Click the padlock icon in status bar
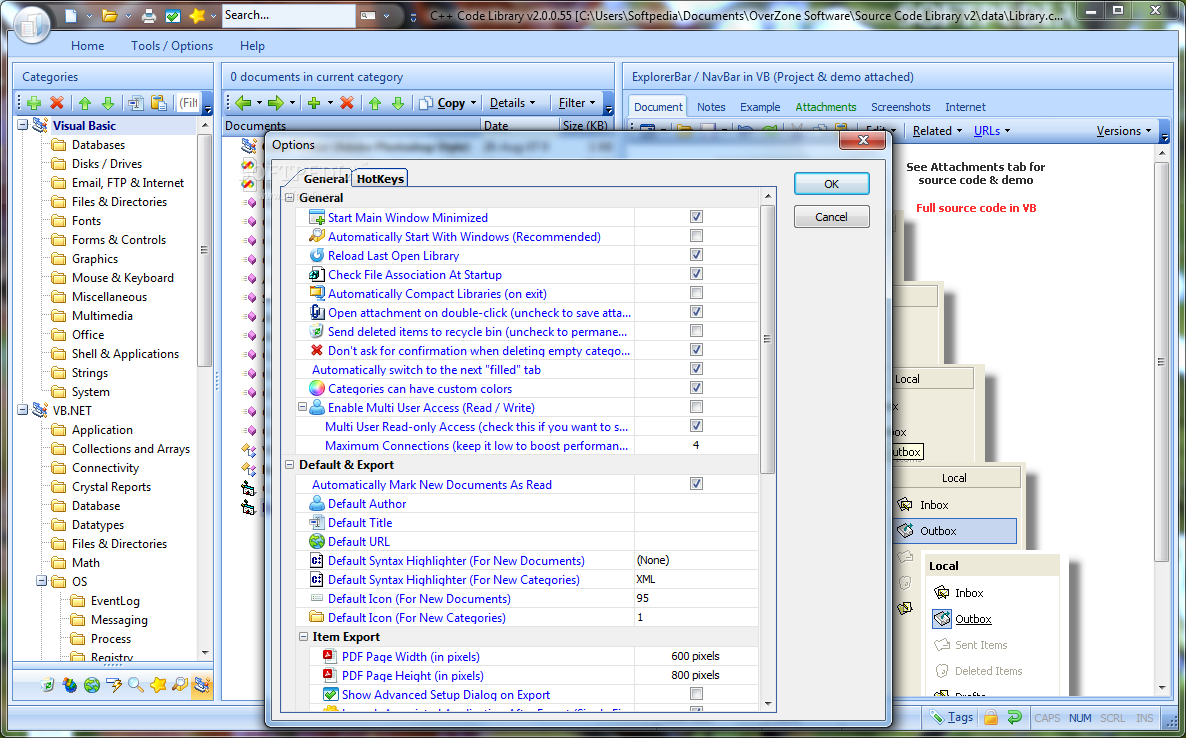The width and height of the screenshot is (1186, 738). 991,718
